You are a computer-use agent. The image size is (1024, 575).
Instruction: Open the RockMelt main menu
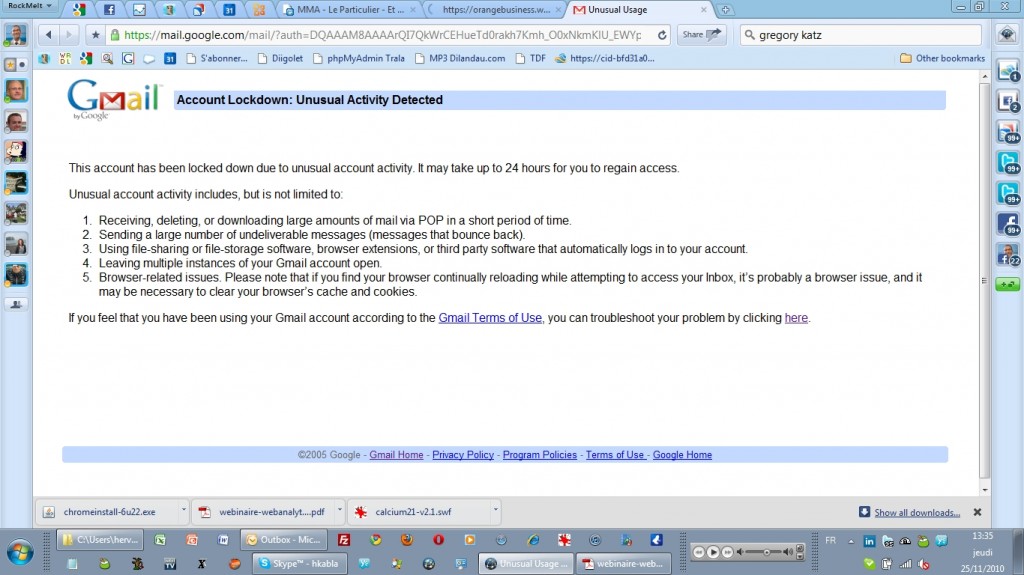(29, 5)
